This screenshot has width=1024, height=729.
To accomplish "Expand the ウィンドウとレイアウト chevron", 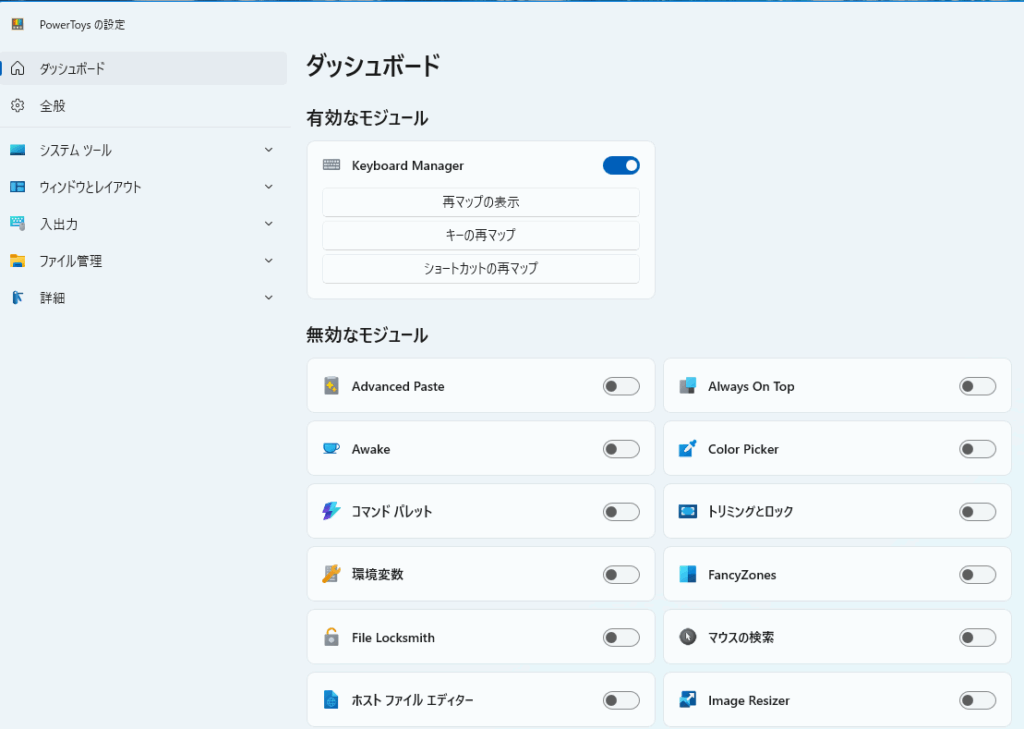I will [x=268, y=187].
